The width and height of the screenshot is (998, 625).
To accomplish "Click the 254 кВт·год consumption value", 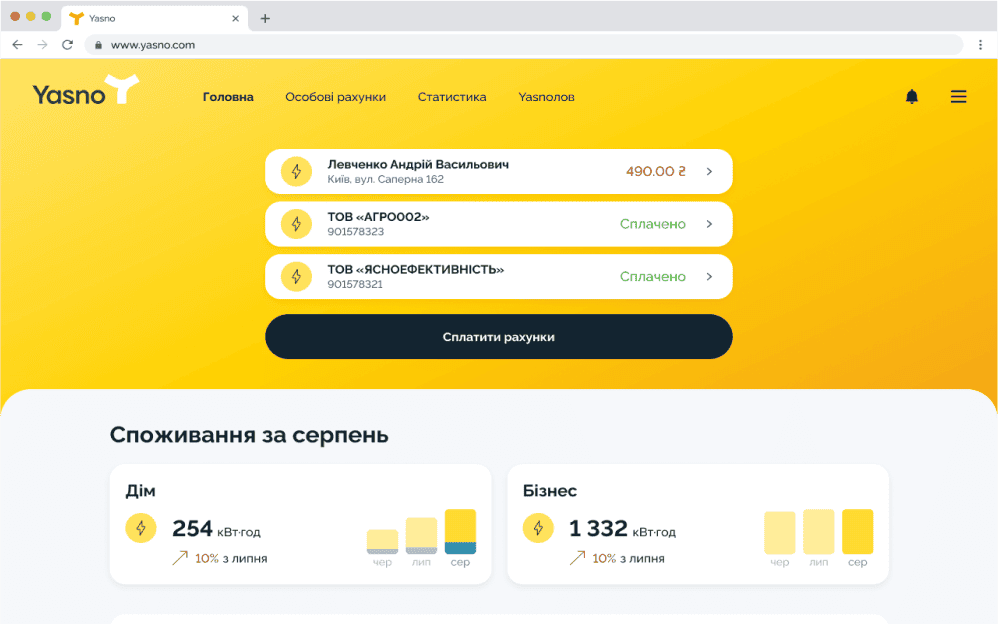I will coord(216,528).
